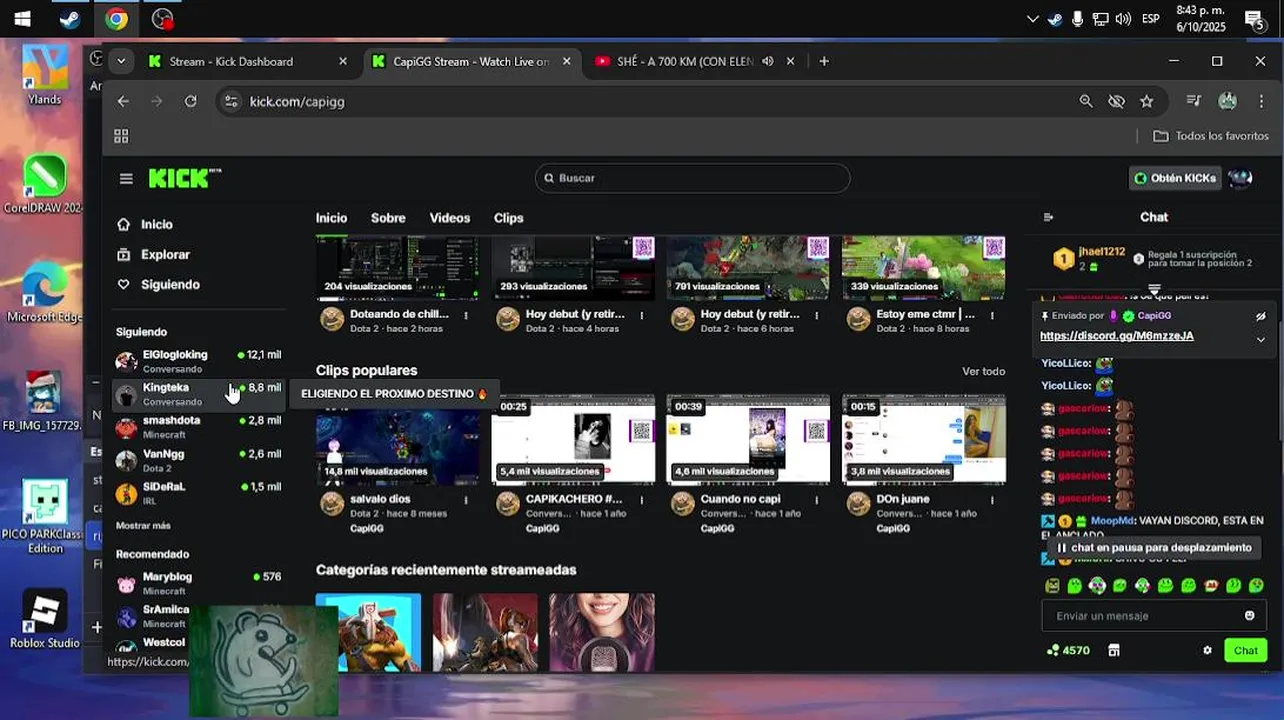Switch to the Sobre tab
Image resolution: width=1284 pixels, height=720 pixels.
click(388, 218)
